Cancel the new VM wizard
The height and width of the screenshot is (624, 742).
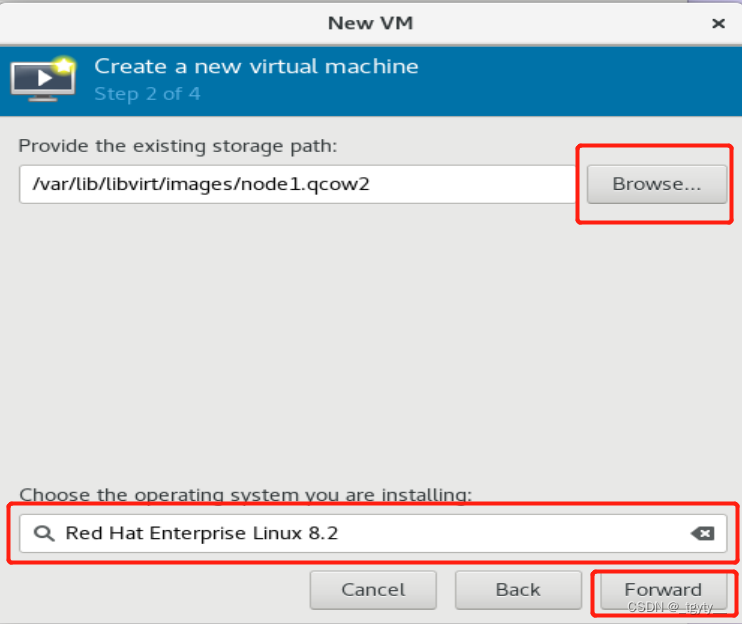pos(372,589)
